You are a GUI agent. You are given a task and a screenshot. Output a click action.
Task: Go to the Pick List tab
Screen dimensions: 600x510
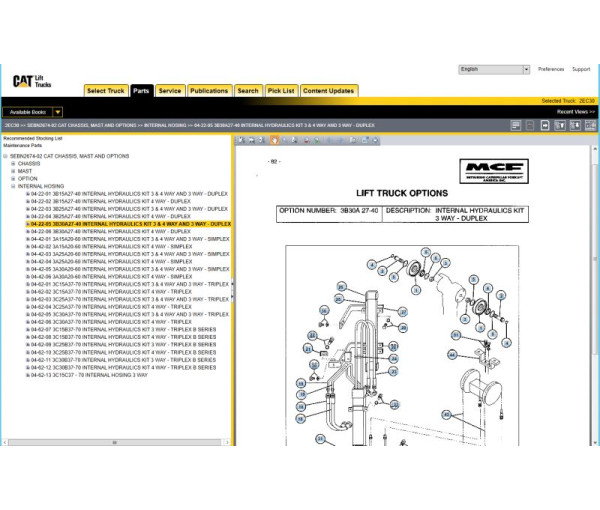(281, 90)
